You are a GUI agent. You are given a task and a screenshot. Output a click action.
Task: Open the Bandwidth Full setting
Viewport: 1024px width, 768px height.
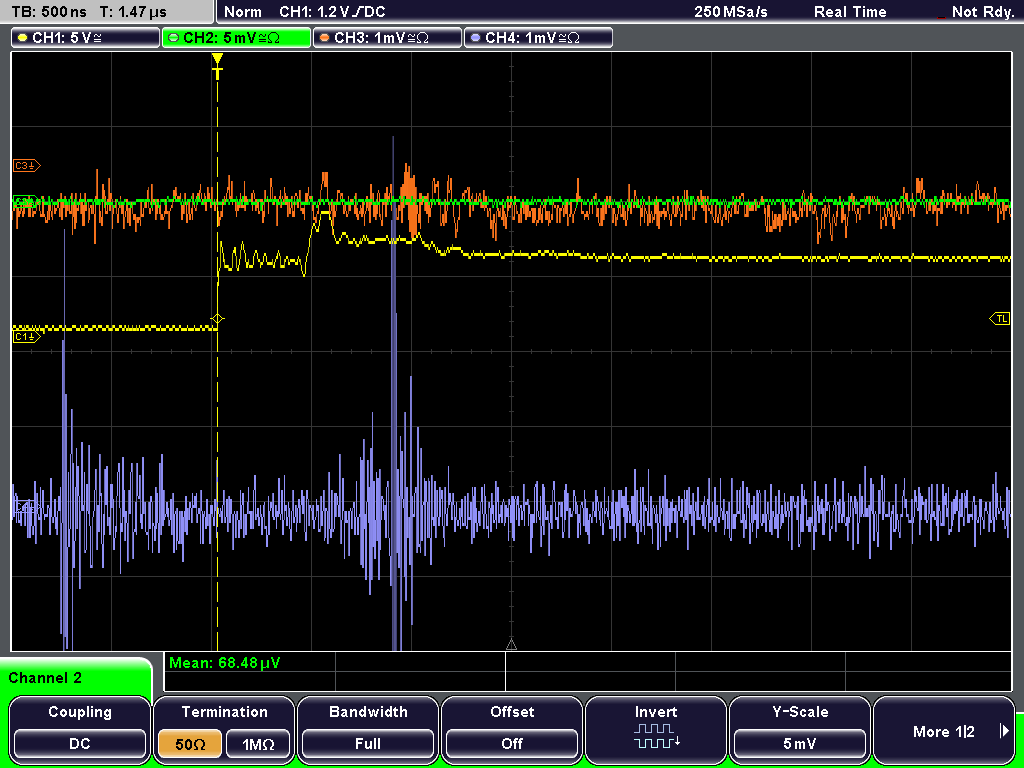pos(368,743)
